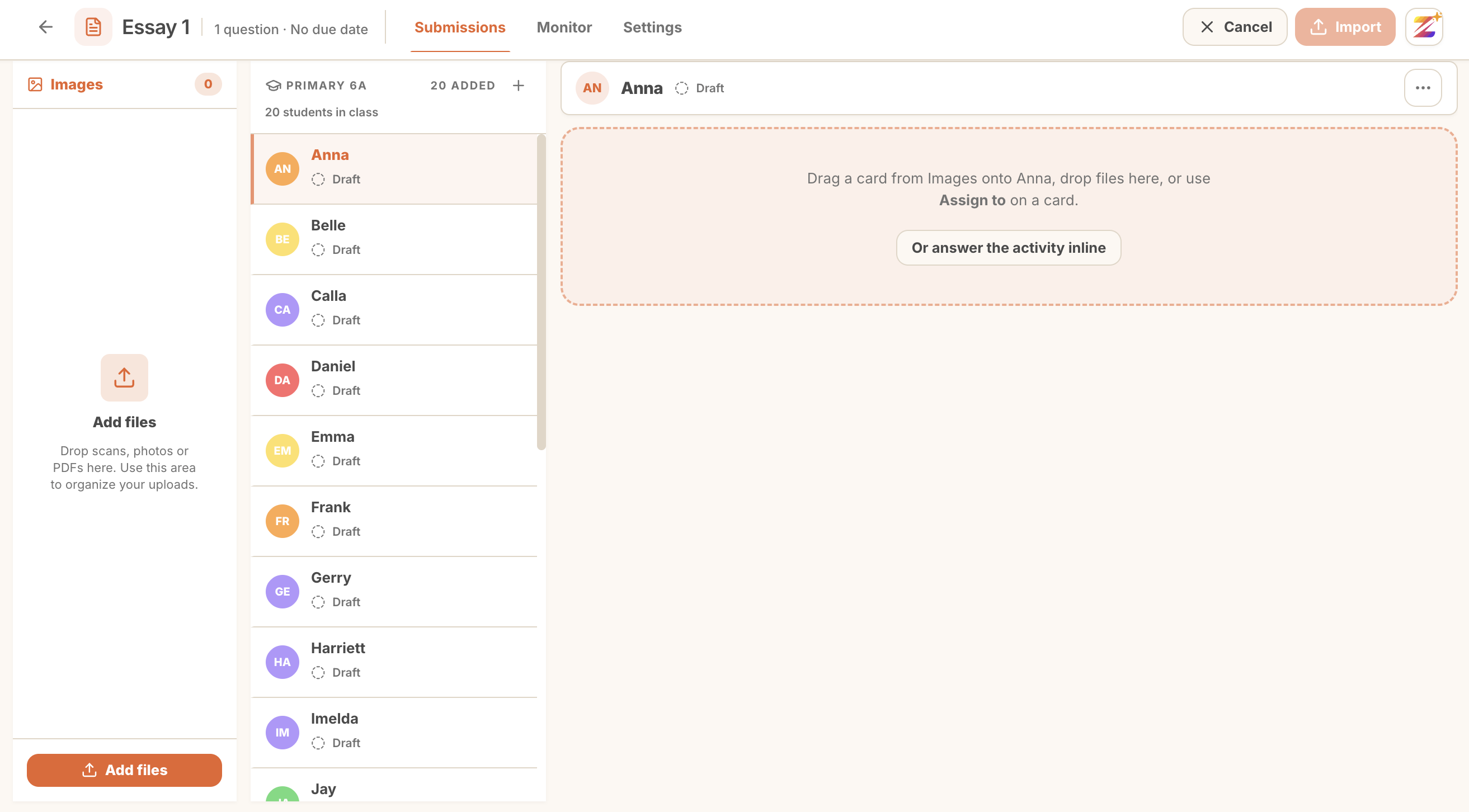
Task: Click Gerry's Draft status circle icon
Action: [x=318, y=602]
